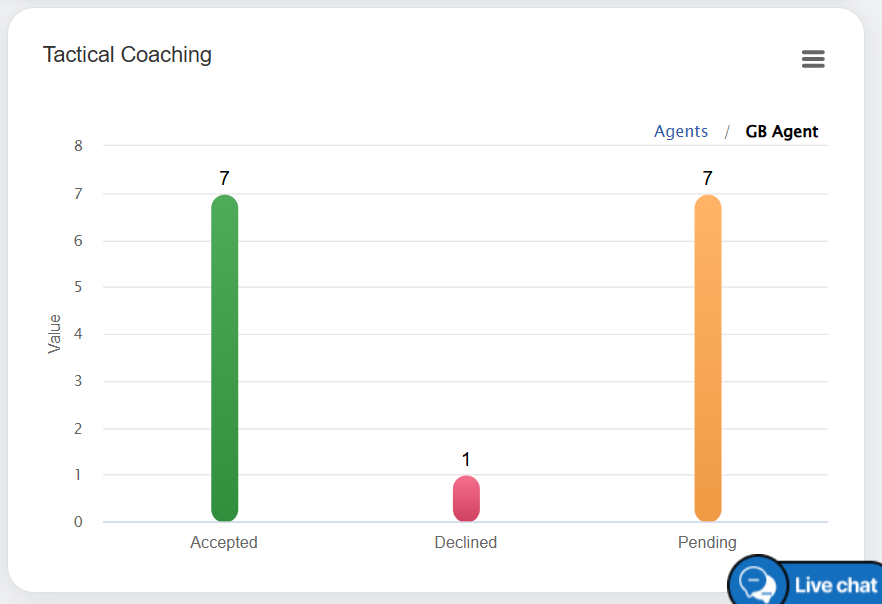
Task: Click the 4 tick on the Y axis
Action: [79, 334]
